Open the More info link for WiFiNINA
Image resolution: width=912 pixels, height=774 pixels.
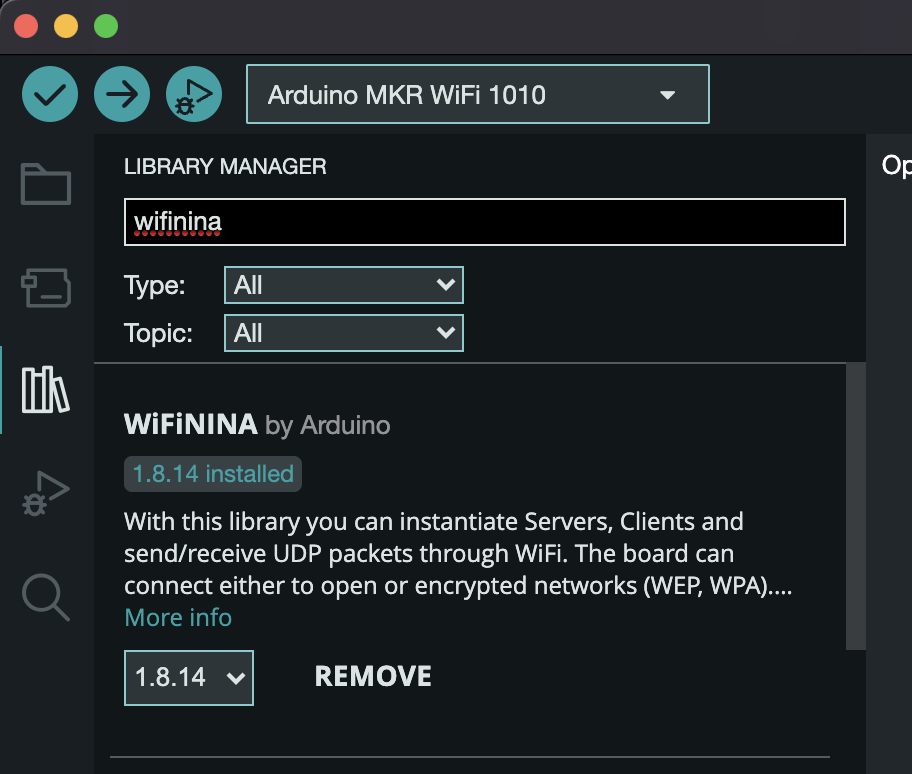point(178,617)
